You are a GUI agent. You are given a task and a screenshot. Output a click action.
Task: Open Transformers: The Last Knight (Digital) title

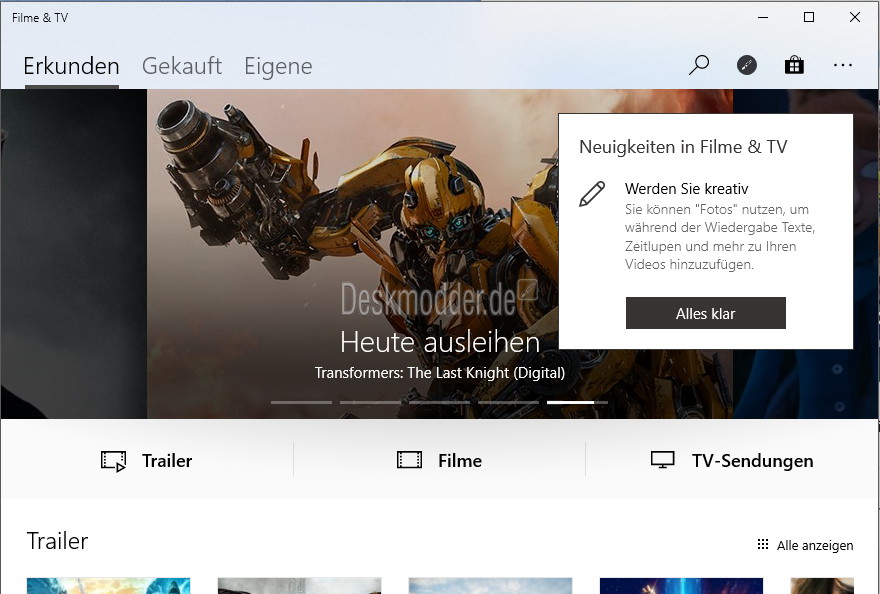tap(440, 373)
